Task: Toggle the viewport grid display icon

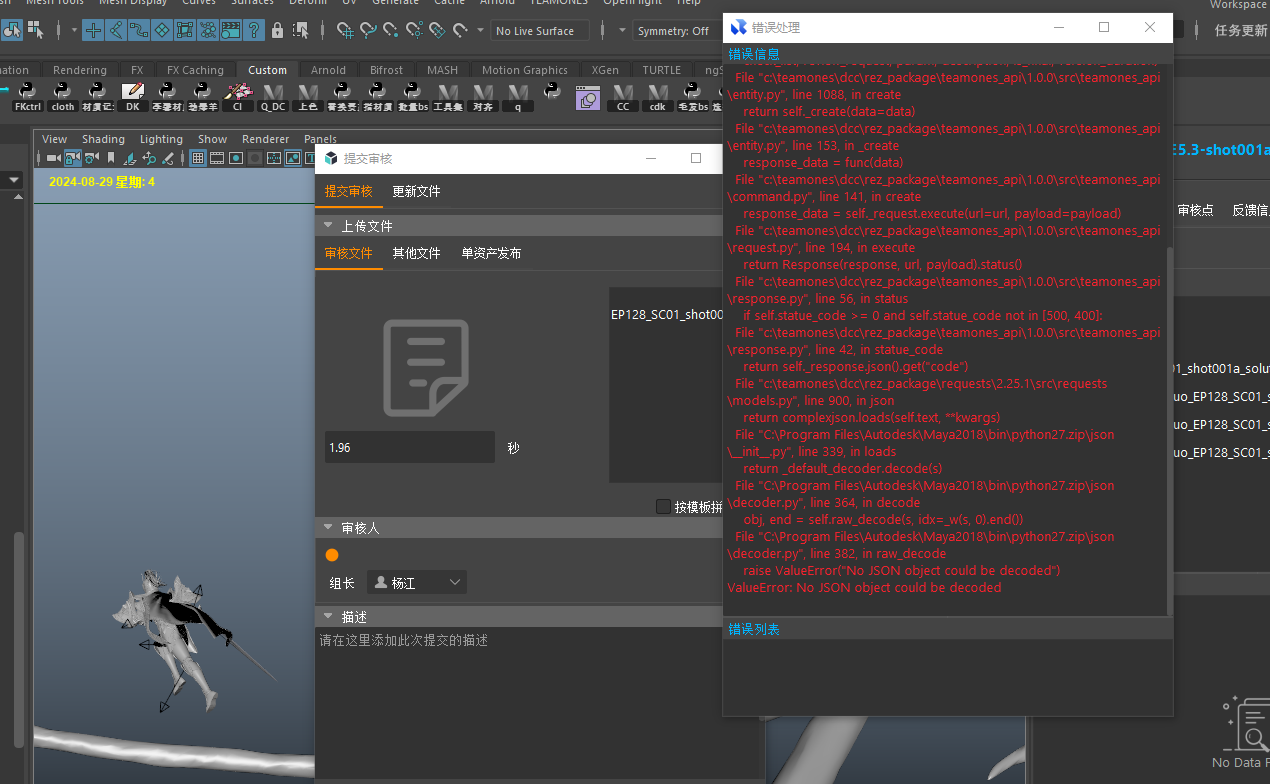Action: pyautogui.click(x=198, y=158)
